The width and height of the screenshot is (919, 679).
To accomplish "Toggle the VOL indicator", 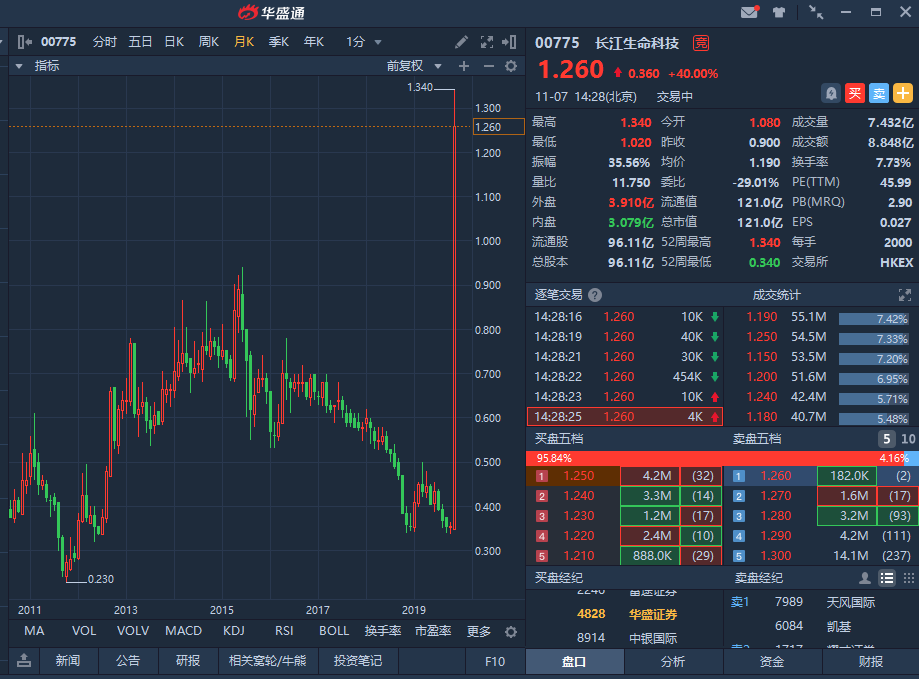I will pyautogui.click(x=84, y=631).
